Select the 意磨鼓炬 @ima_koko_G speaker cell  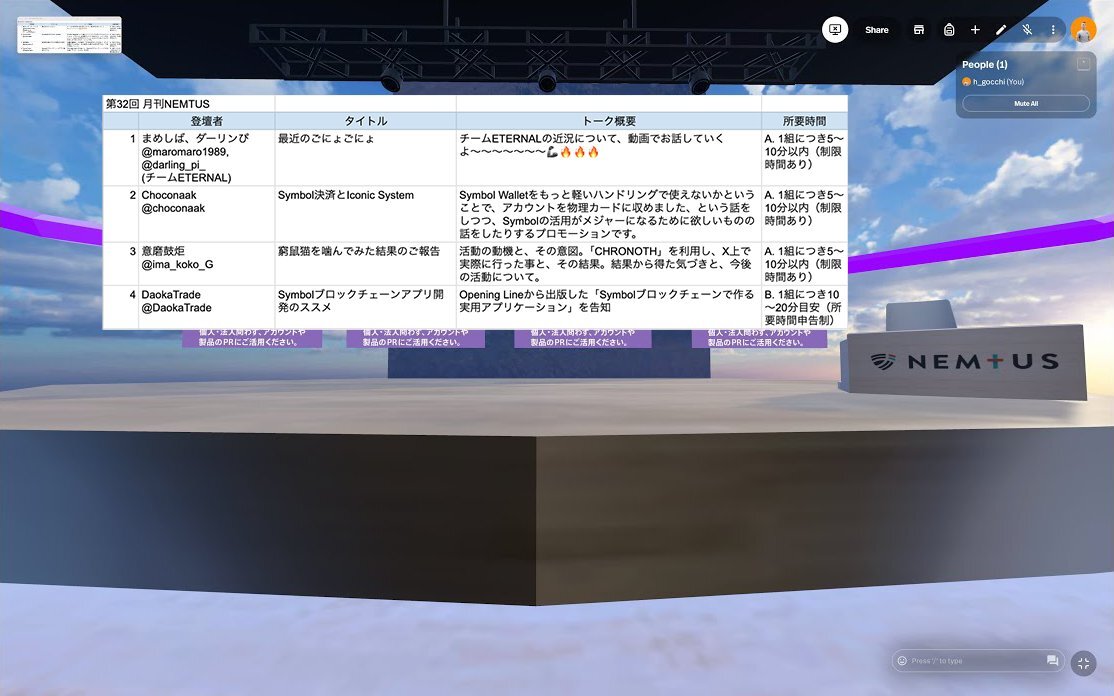tap(206, 264)
